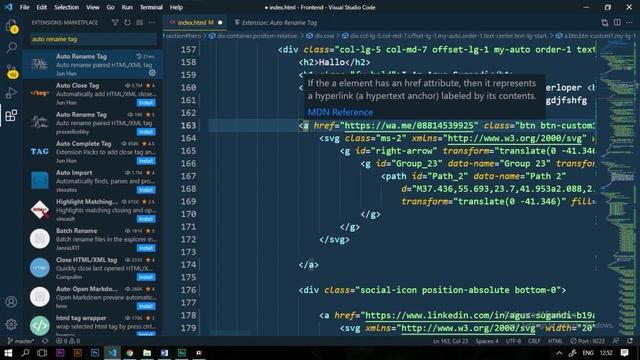640x360 pixels.
Task: Change the HTML language mode
Action: click(x=555, y=341)
